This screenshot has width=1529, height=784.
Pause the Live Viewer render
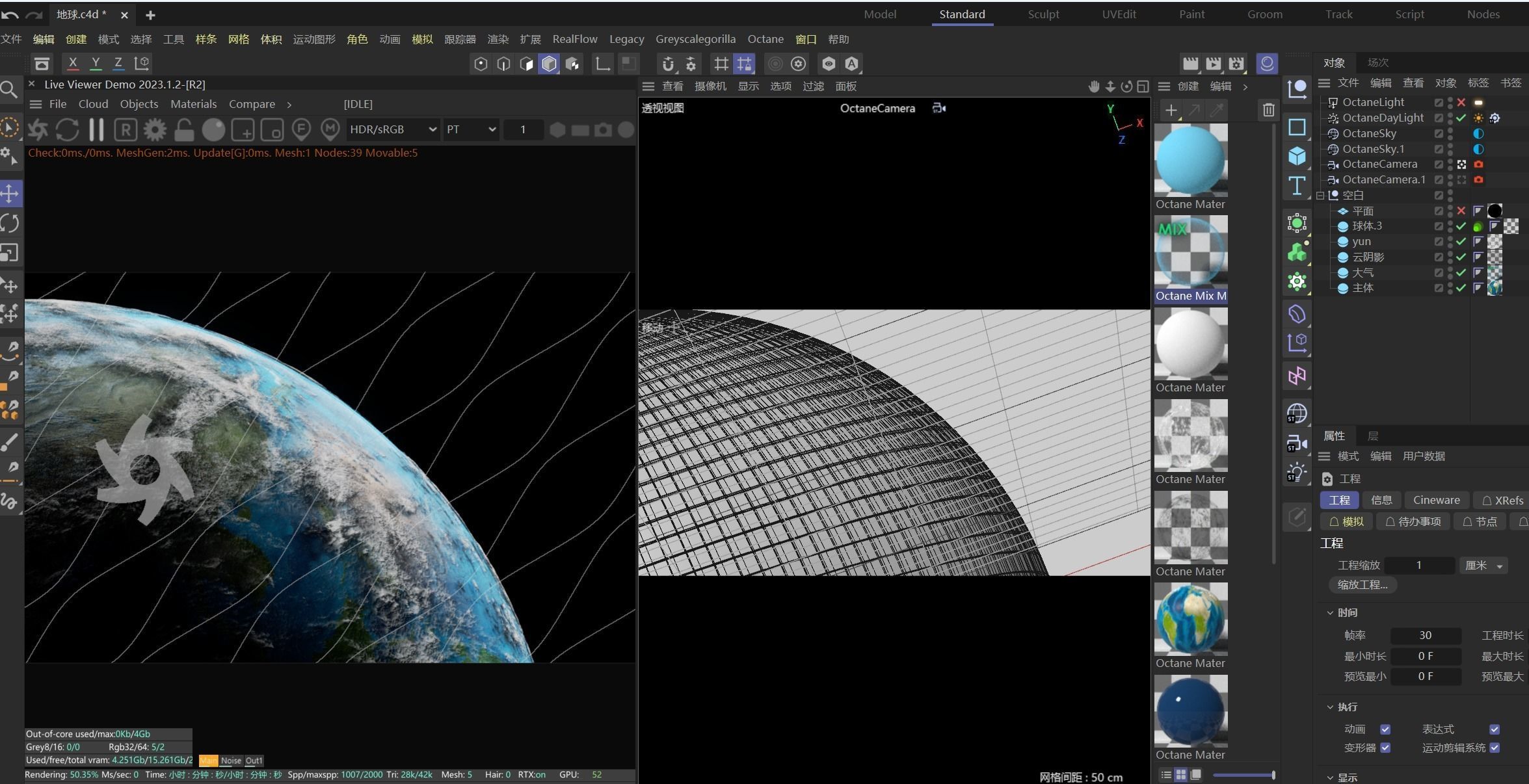coord(96,130)
